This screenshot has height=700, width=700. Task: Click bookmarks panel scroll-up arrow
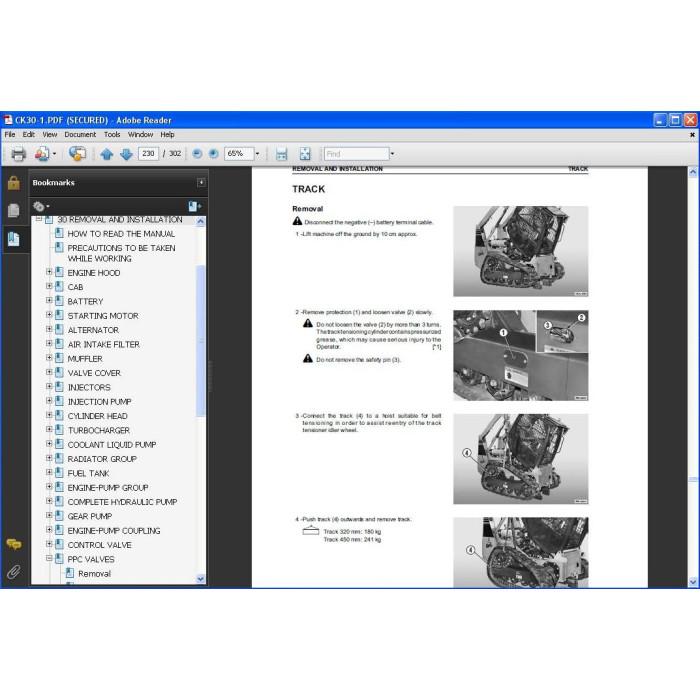coord(201,221)
